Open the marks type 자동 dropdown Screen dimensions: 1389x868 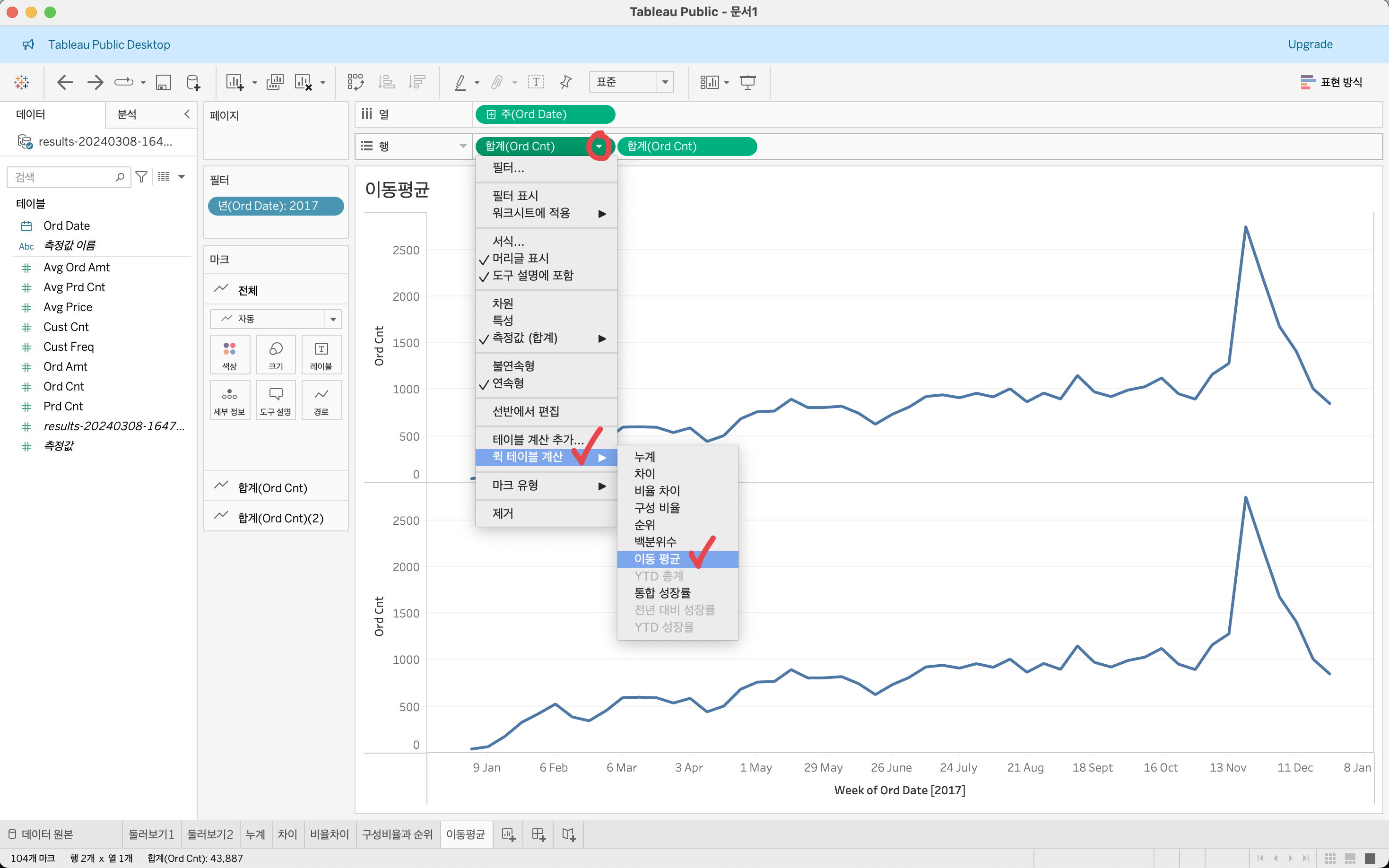pos(276,319)
